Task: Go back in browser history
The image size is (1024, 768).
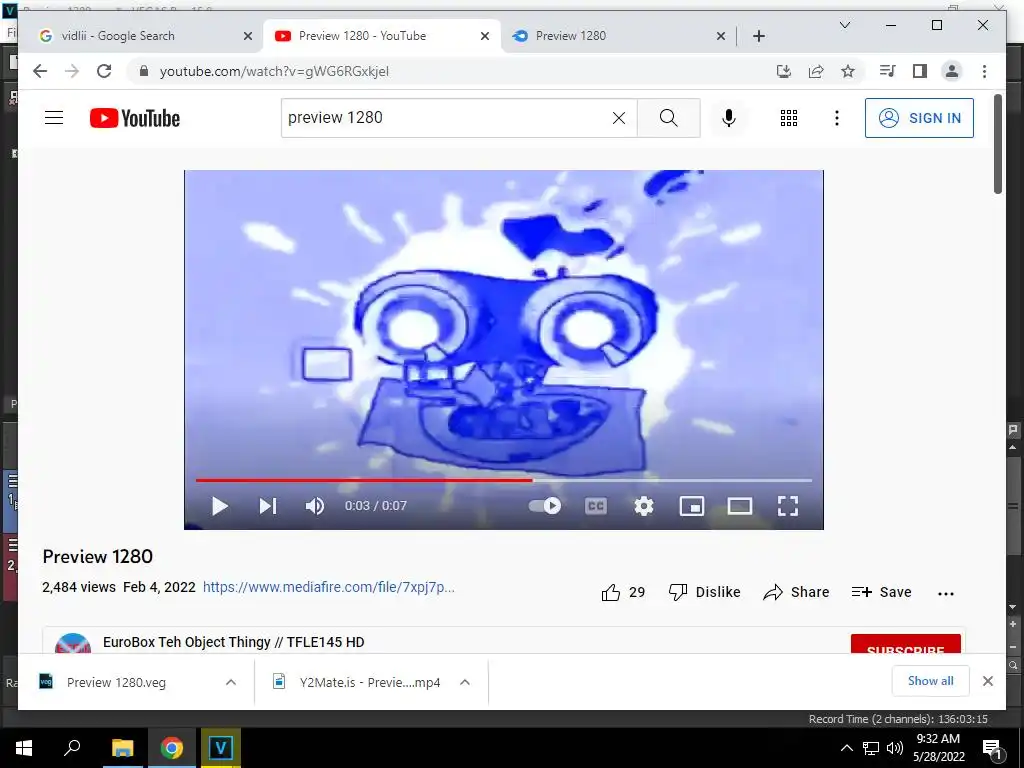Action: click(x=40, y=71)
